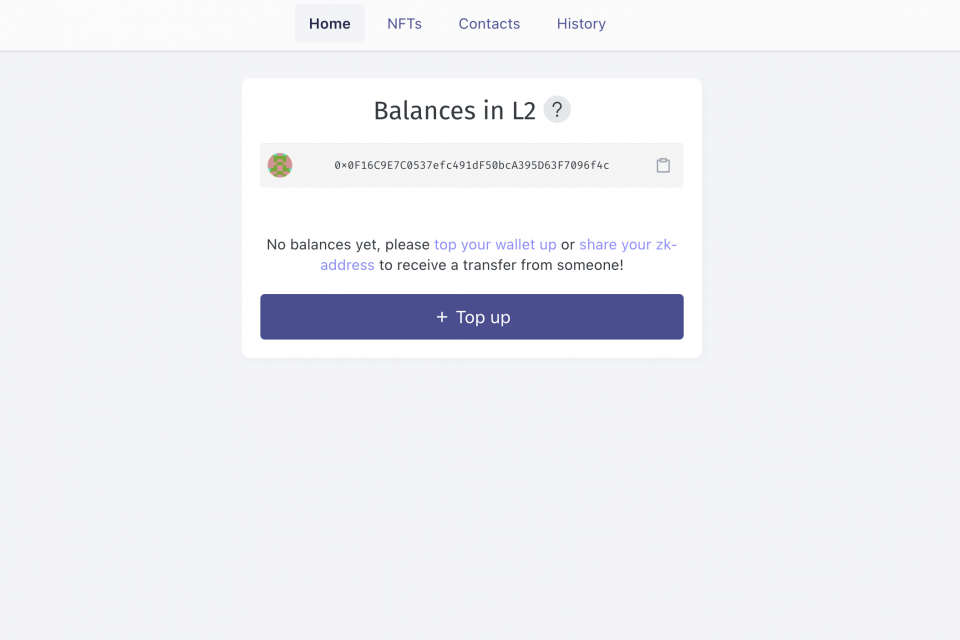Screen dimensions: 960x640
Task: Follow the "top your wallet up" link
Action: click(x=495, y=244)
